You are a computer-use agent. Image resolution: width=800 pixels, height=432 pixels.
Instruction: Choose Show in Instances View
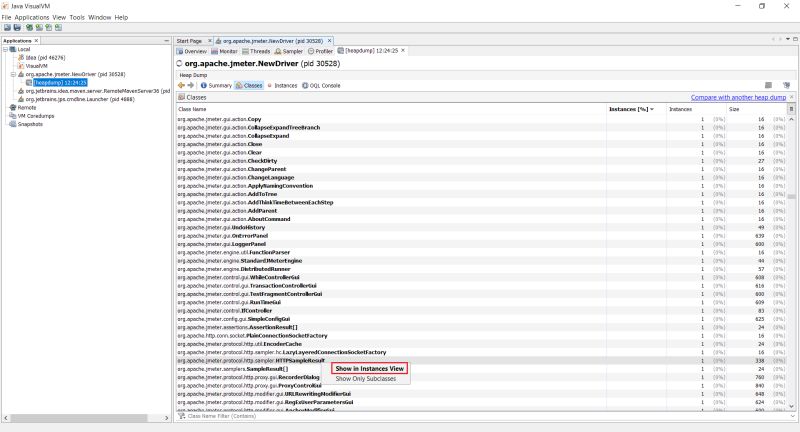point(369,368)
